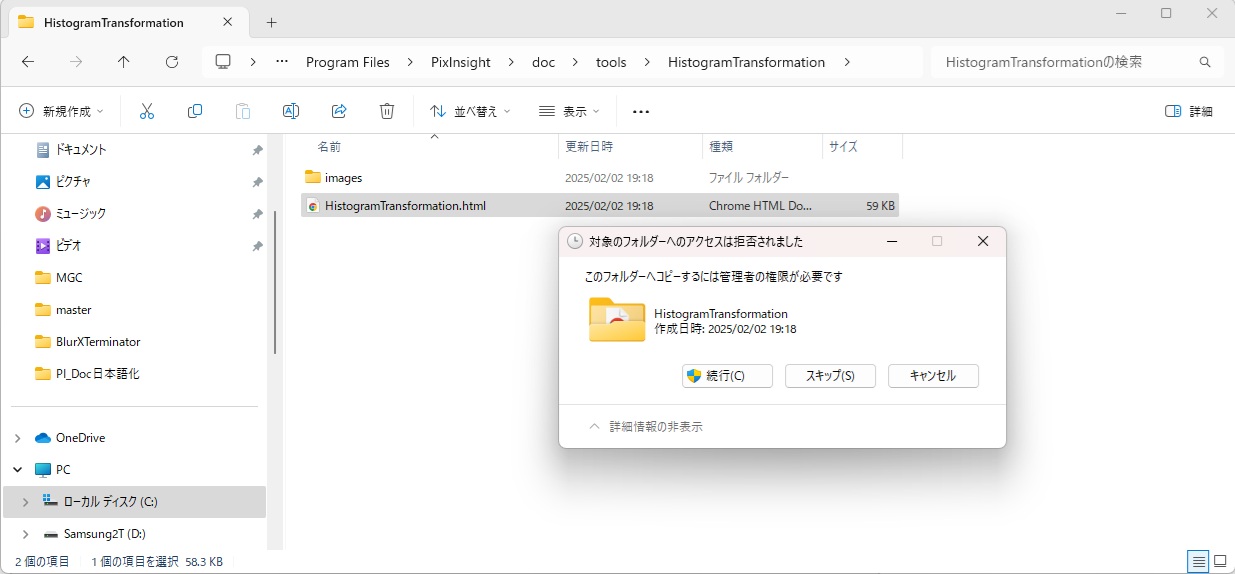Click the PC monitor icon in address bar
The image size is (1235, 574).
tap(223, 62)
